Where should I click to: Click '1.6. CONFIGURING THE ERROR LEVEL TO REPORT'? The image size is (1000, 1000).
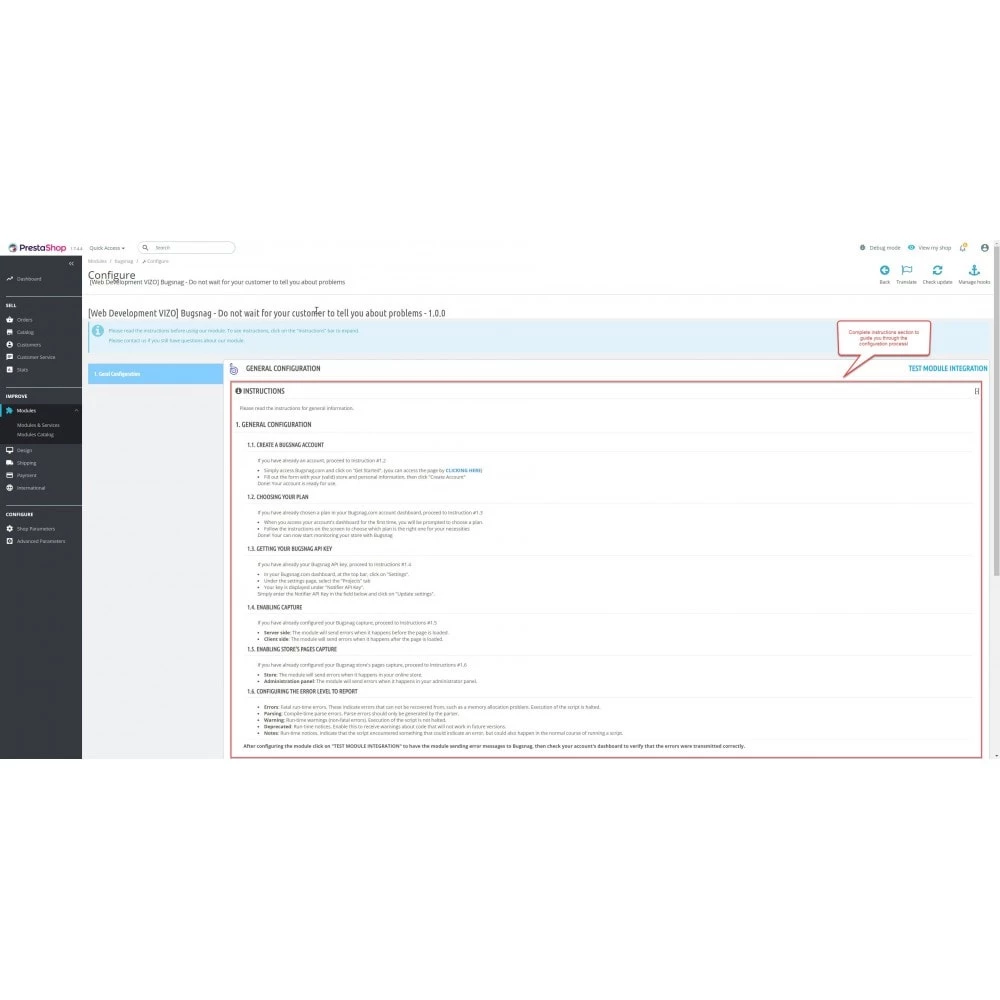tap(302, 691)
